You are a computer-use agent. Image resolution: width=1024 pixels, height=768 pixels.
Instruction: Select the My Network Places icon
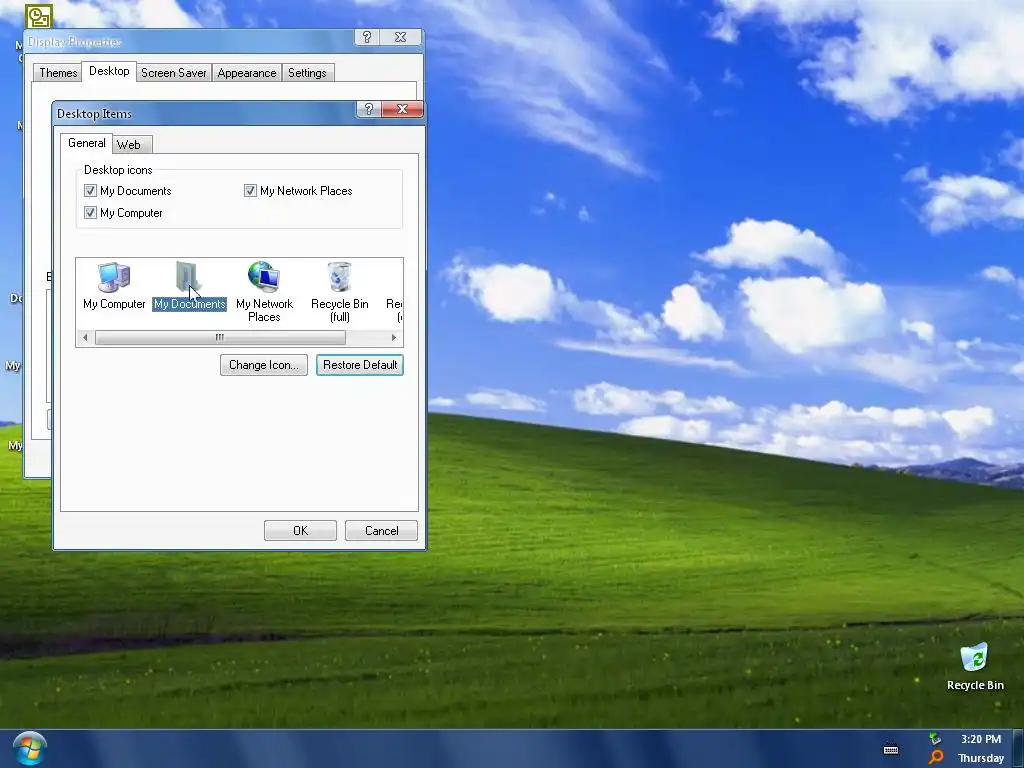(x=264, y=291)
